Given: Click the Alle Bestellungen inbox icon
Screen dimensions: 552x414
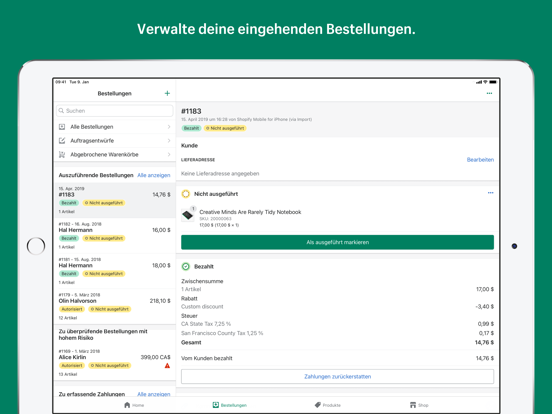Looking at the screenshot, I should point(62,127).
